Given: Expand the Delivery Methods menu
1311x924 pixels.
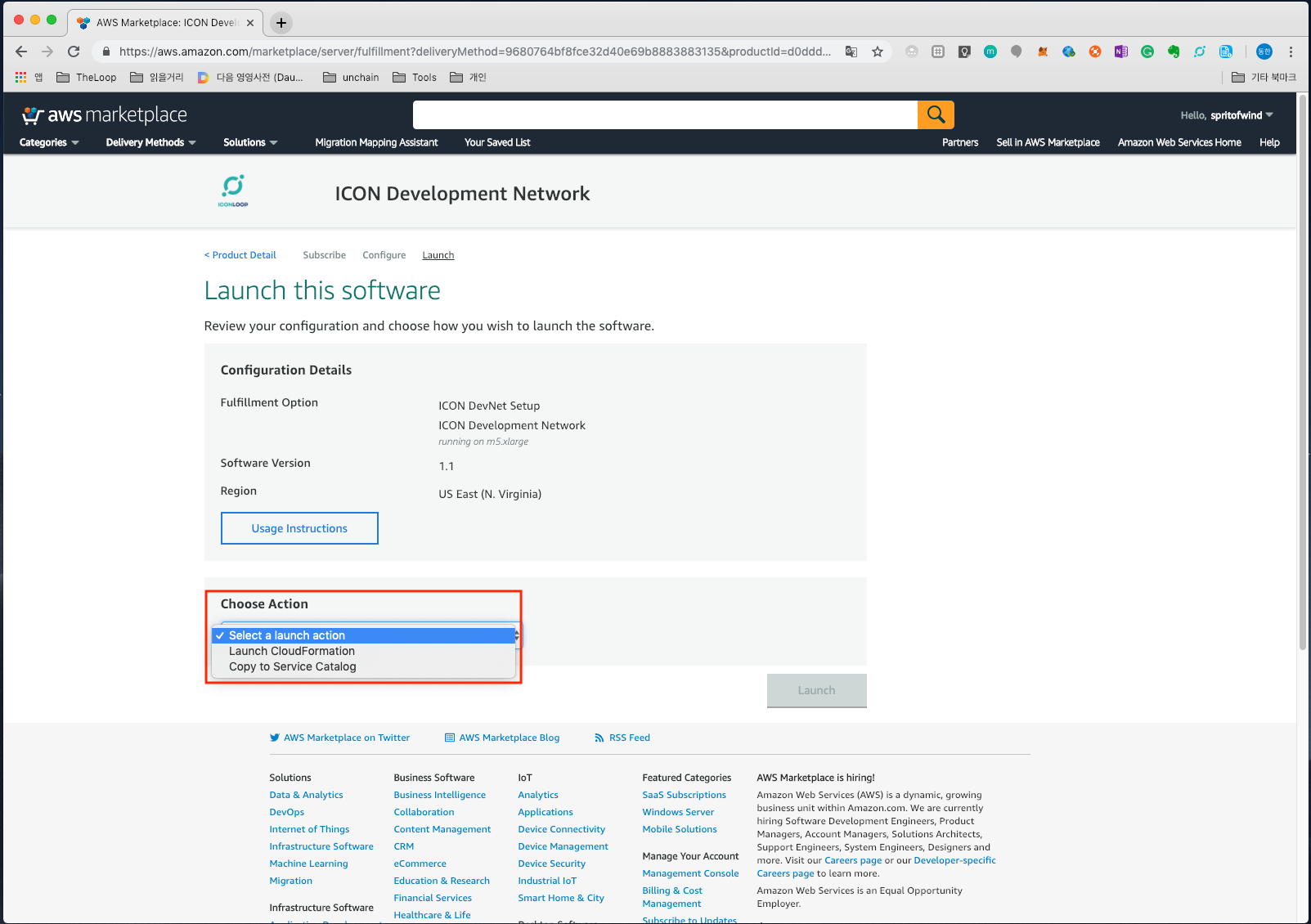Looking at the screenshot, I should pyautogui.click(x=151, y=142).
